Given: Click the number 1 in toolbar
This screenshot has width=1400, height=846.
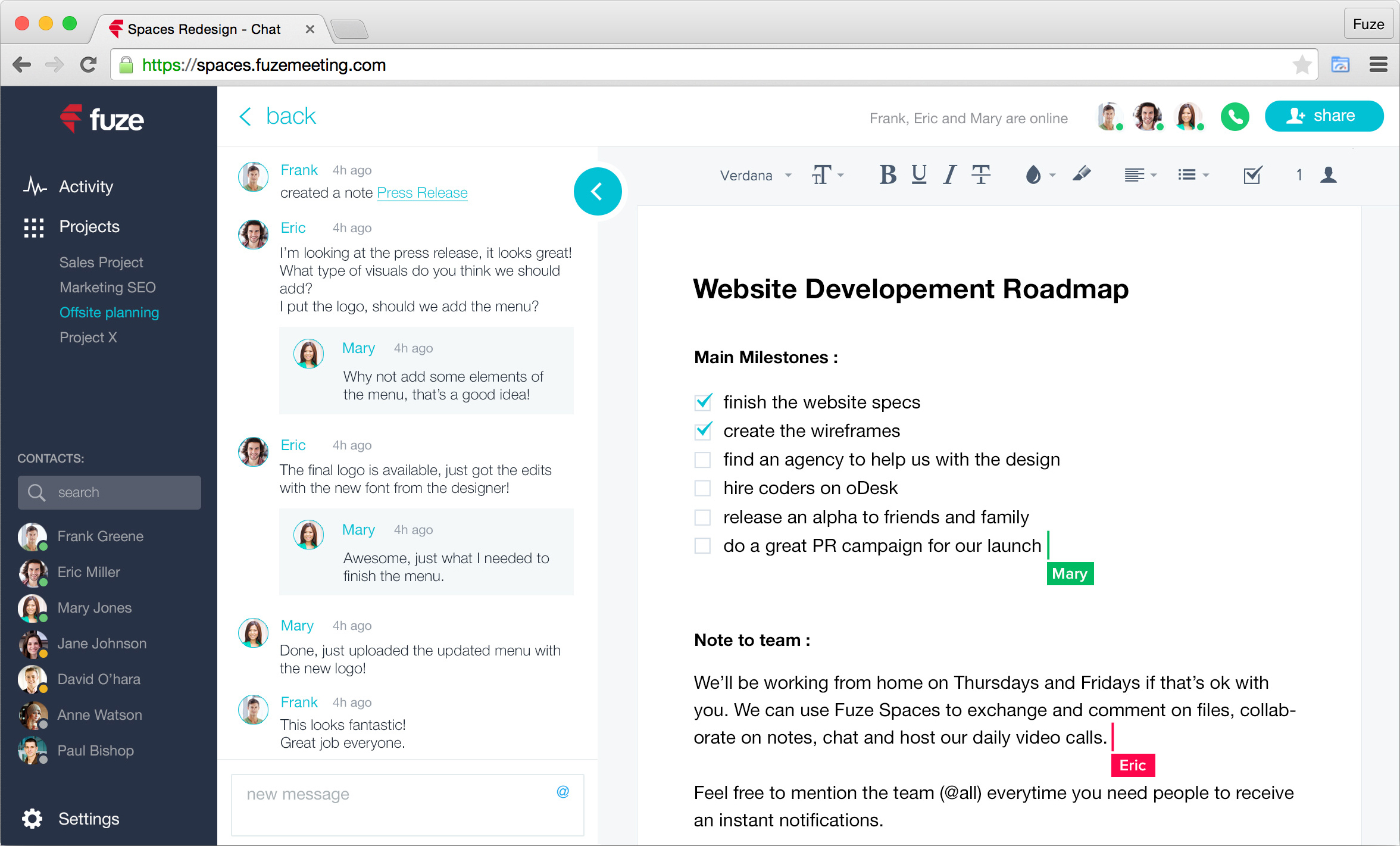Looking at the screenshot, I should [1299, 175].
